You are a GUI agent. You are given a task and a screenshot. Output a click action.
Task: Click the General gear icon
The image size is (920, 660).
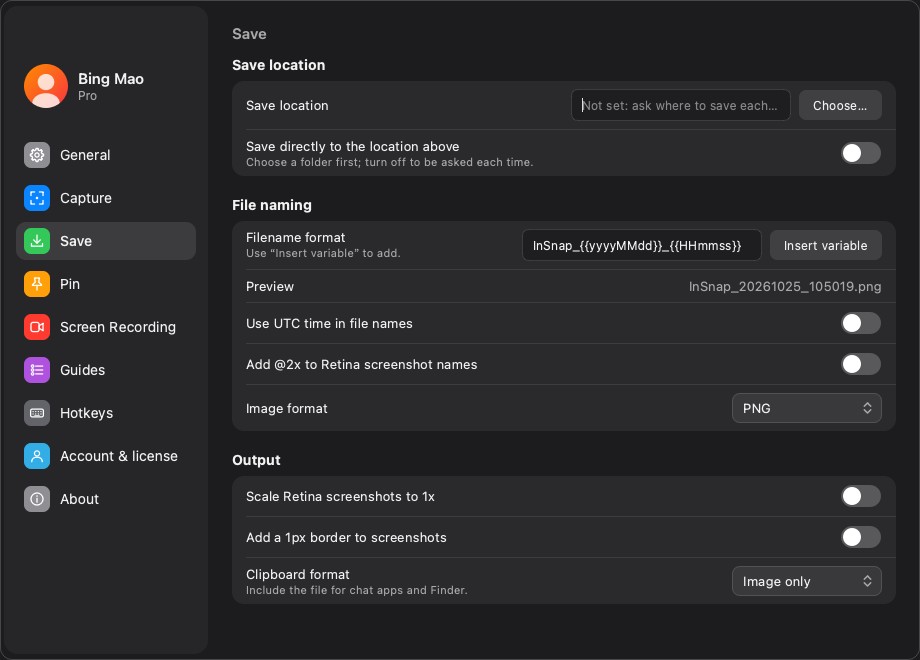click(37, 155)
